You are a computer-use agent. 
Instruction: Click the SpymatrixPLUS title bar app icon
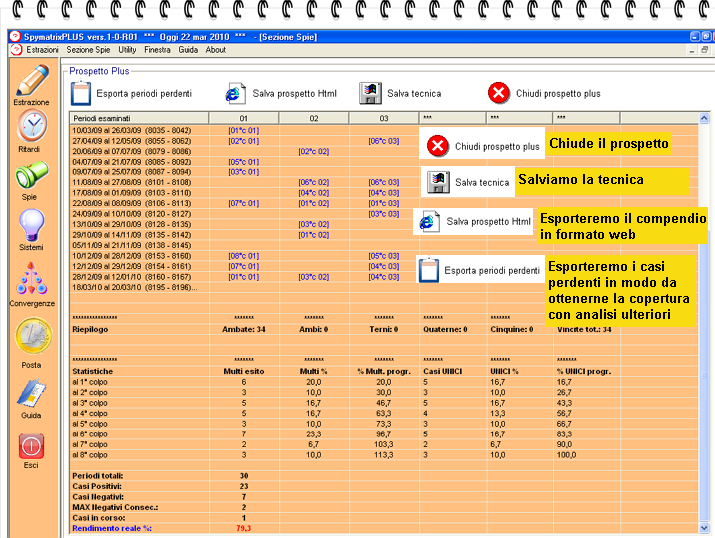coord(15,36)
